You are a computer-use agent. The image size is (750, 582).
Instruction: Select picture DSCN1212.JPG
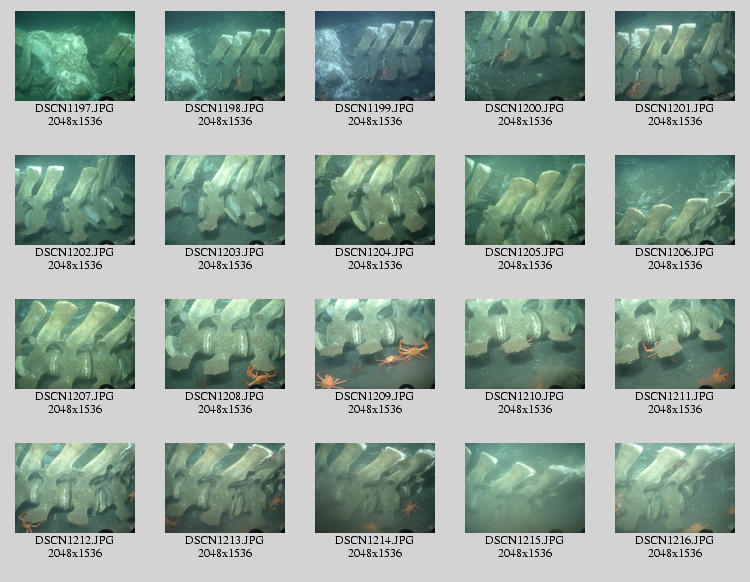pyautogui.click(x=75, y=488)
